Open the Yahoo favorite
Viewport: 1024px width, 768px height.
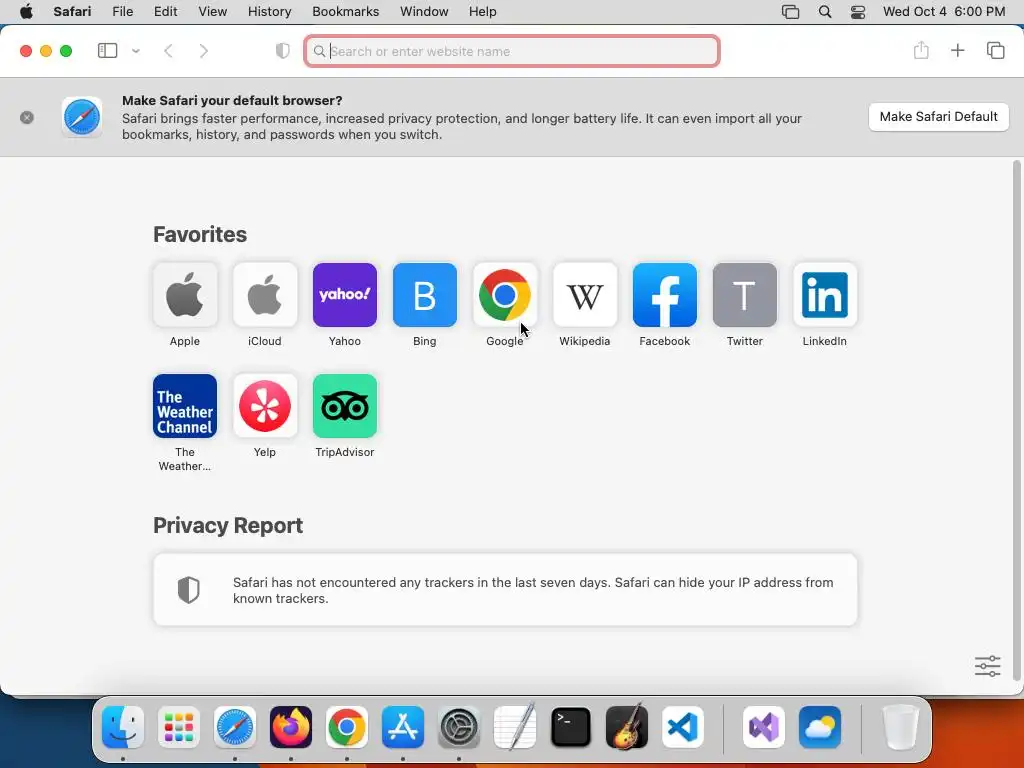click(345, 295)
